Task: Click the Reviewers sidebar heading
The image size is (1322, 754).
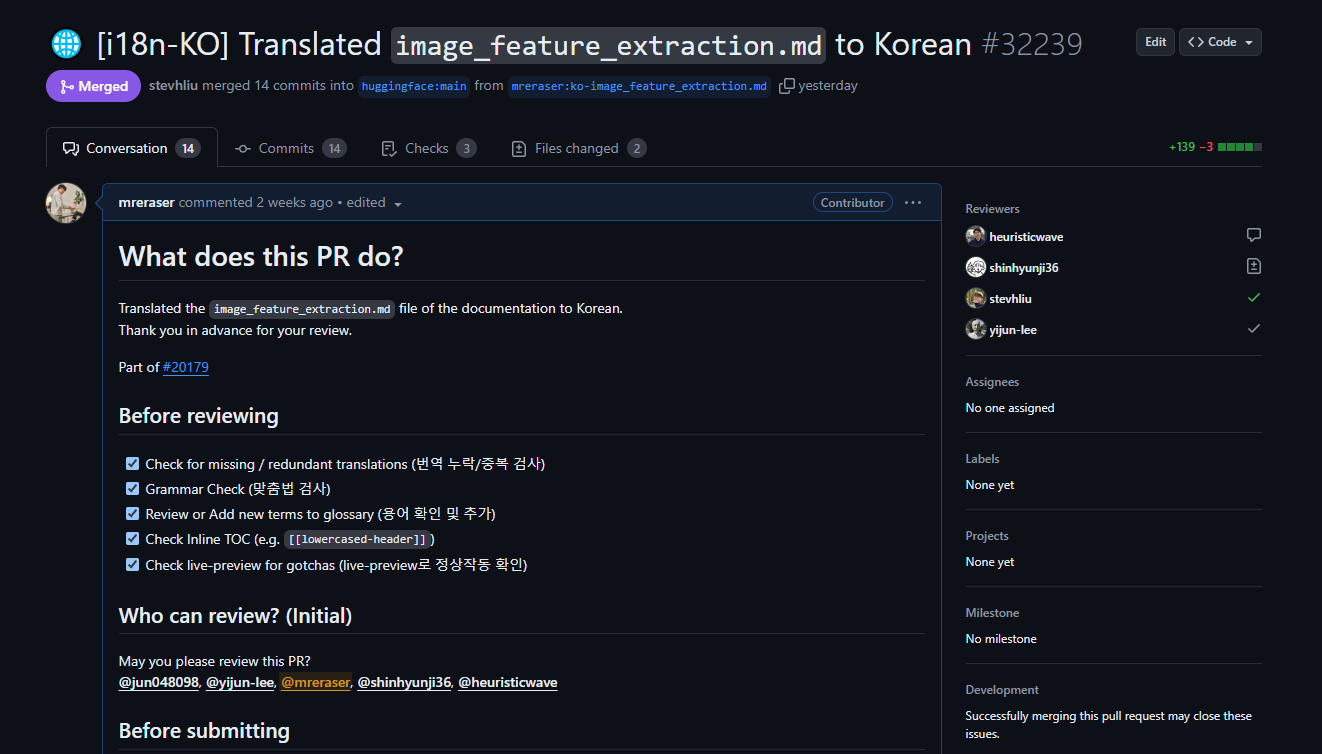Action: 993,209
